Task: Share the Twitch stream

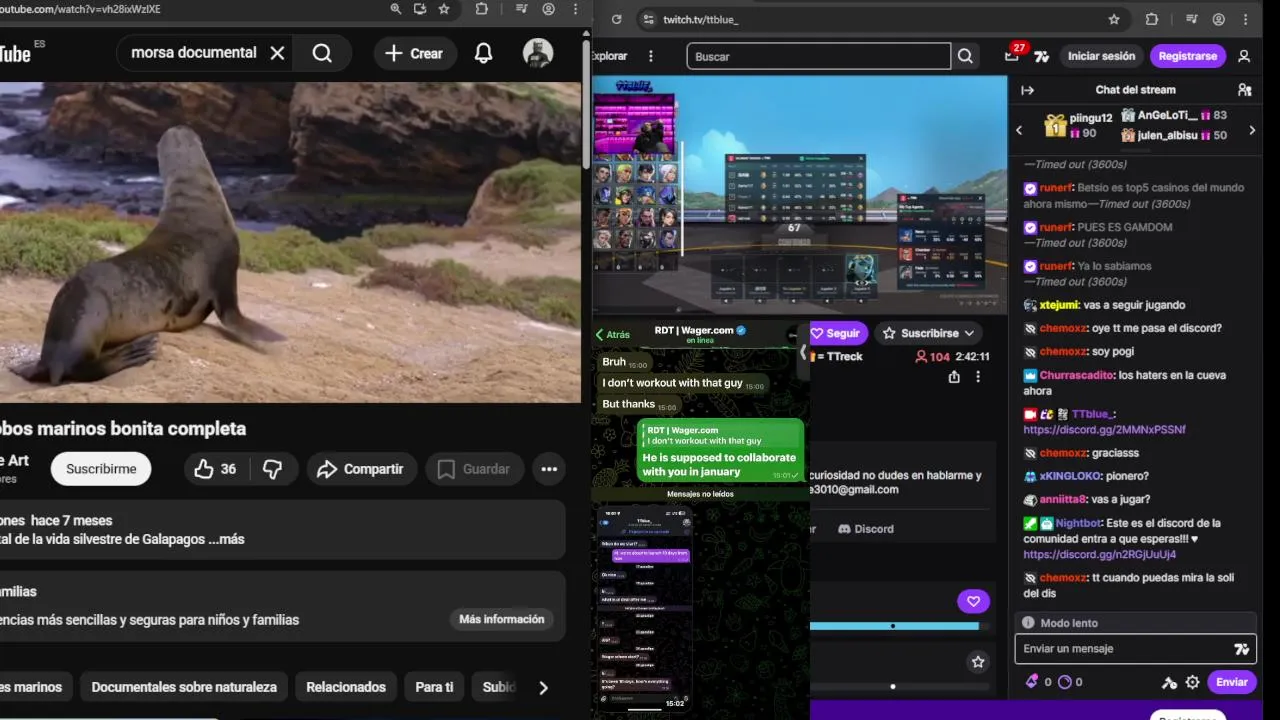Action: tap(954, 377)
